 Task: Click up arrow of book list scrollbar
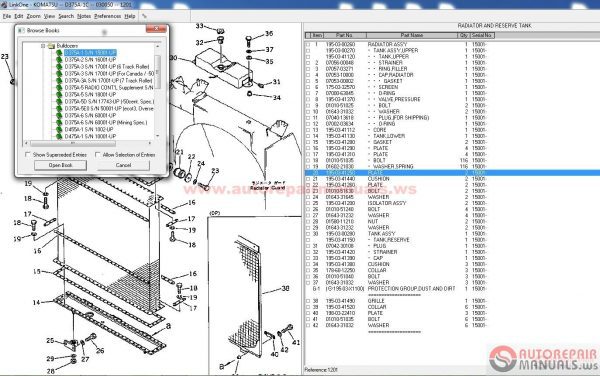(x=158, y=46)
